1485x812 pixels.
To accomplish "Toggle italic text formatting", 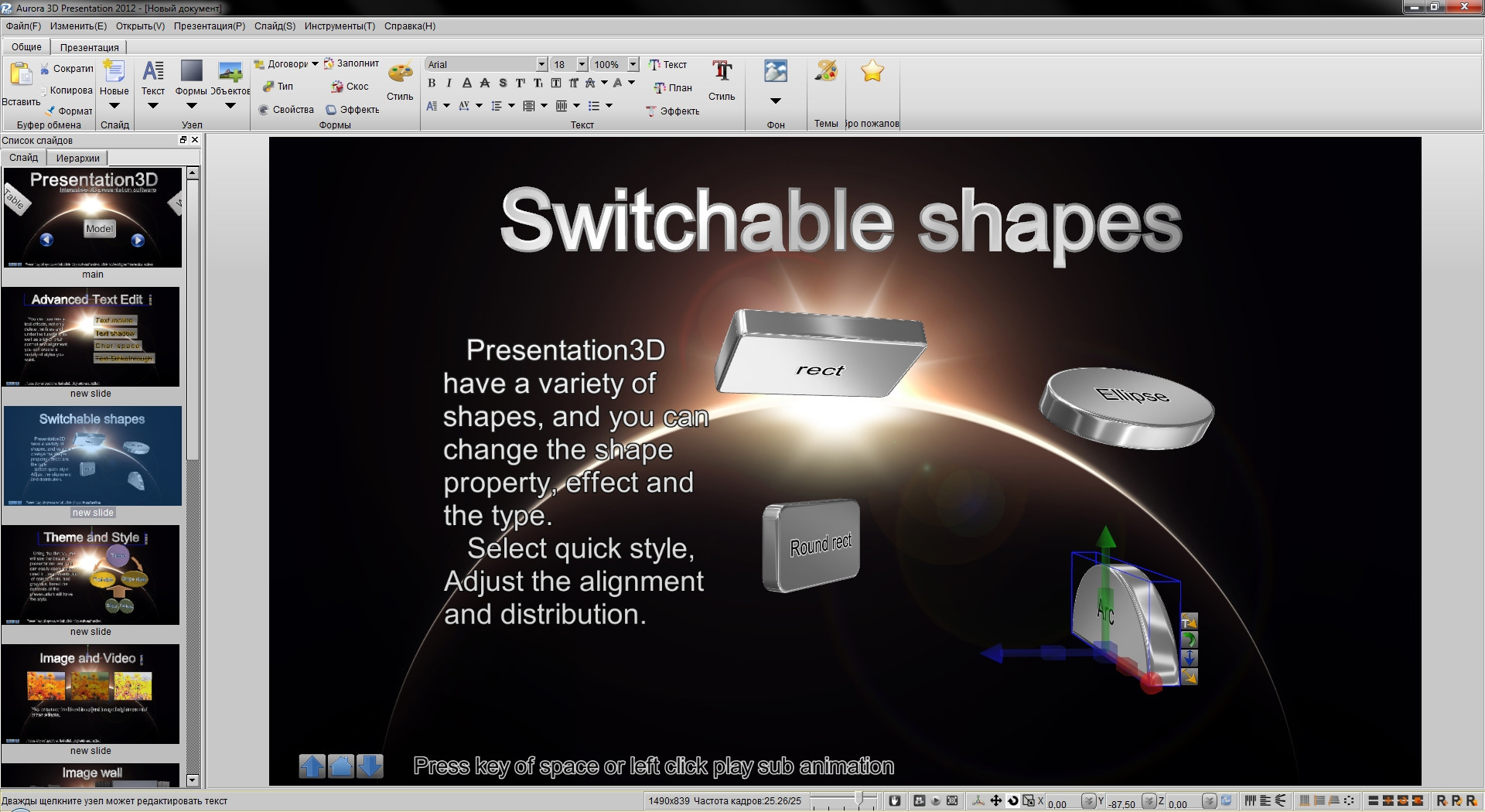I will coord(449,83).
